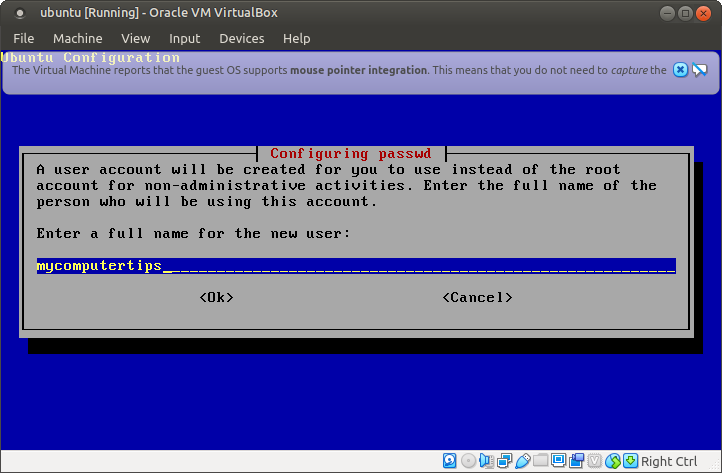Click the don't-show-again notification icon

[x=699, y=70]
